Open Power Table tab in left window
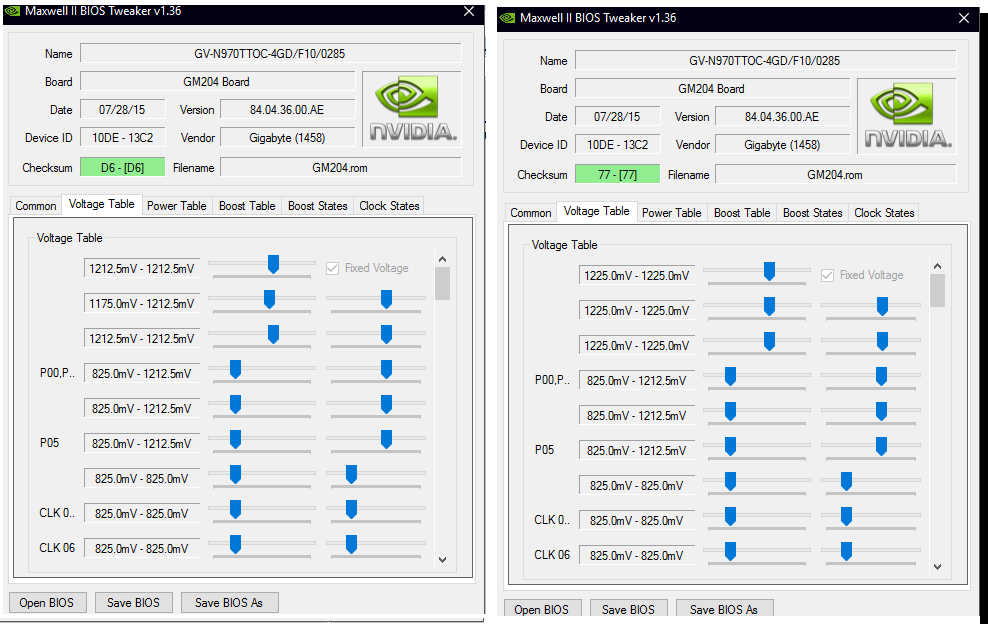Viewport: 988px width, 624px height. 176,205
